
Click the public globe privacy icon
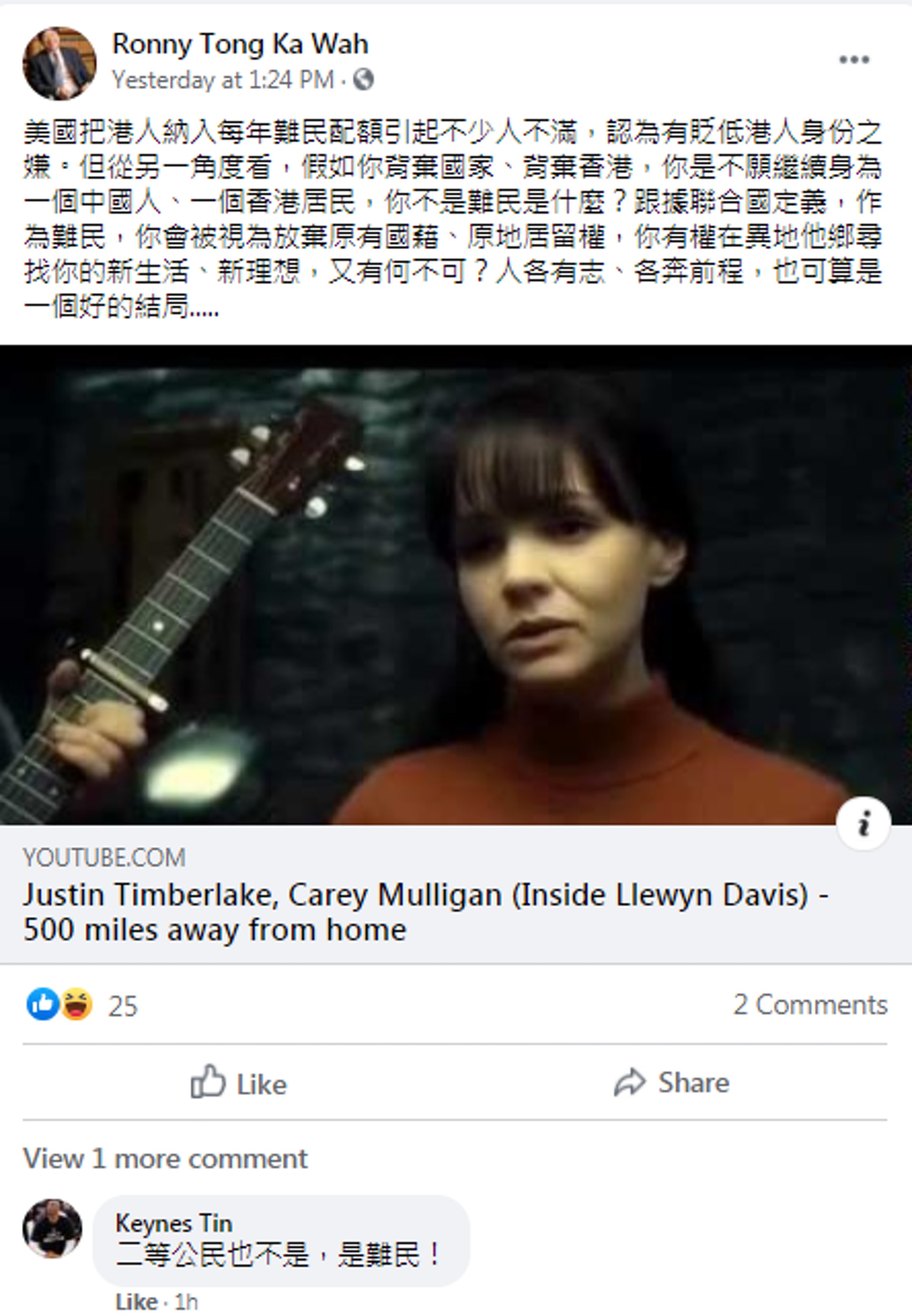coord(363,79)
